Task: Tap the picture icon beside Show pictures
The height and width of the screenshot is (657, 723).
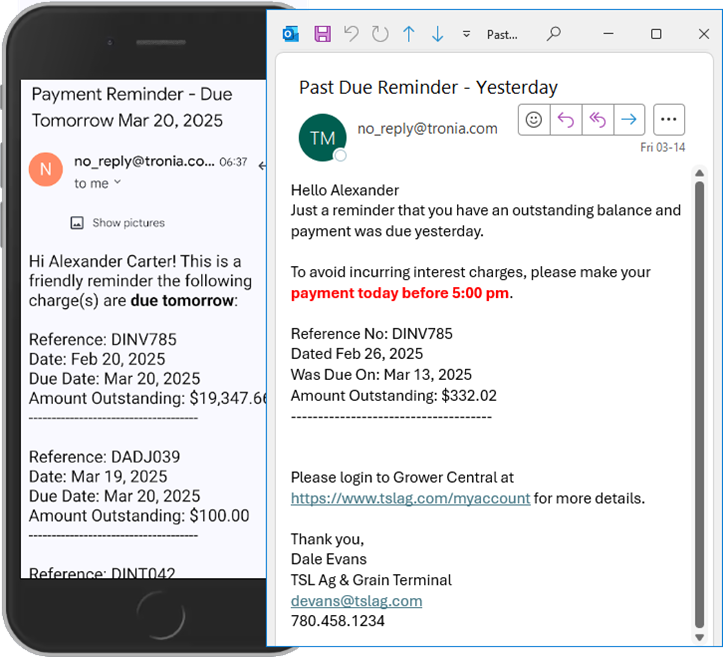Action: [x=77, y=223]
